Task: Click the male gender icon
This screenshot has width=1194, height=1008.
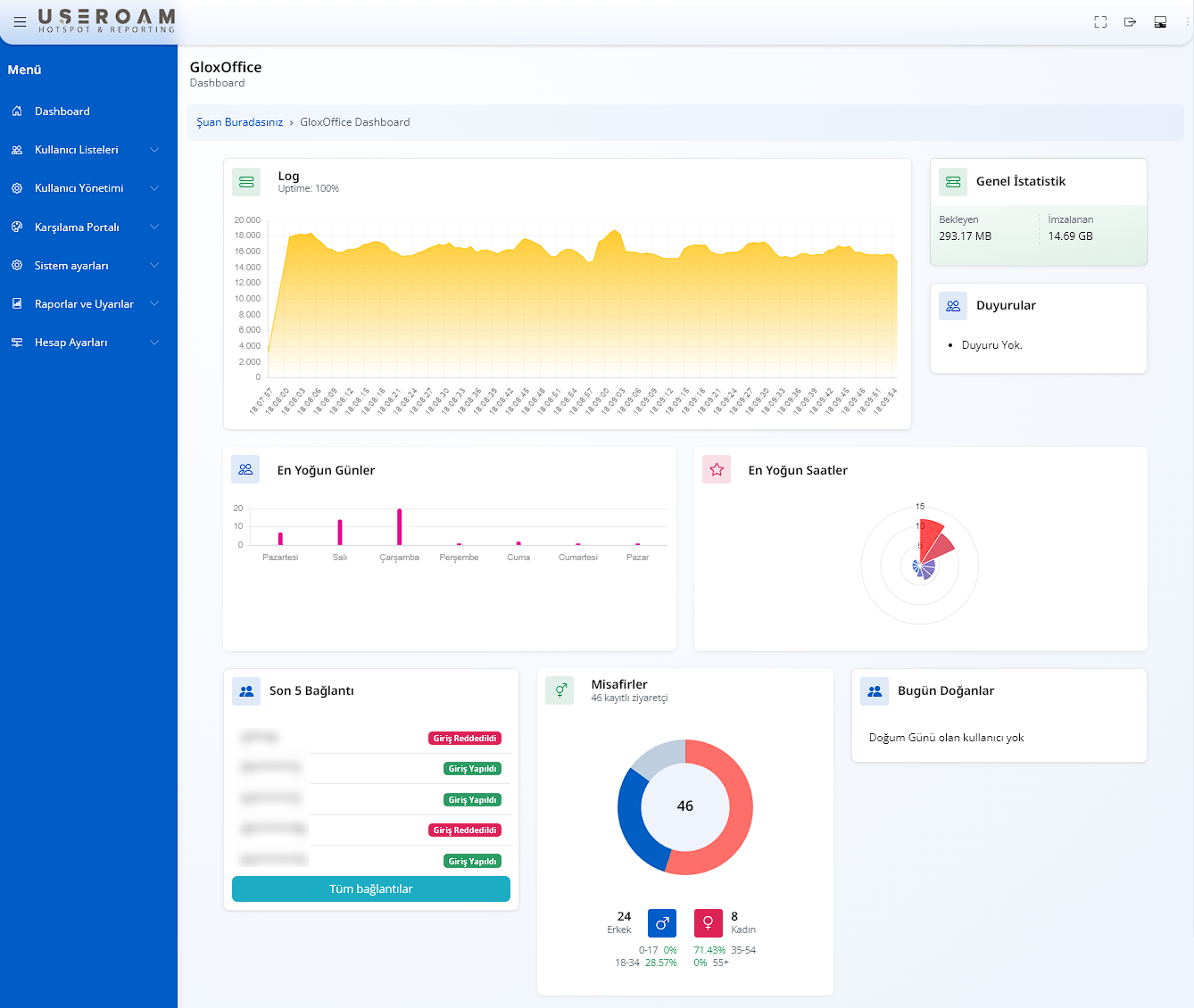Action: tap(662, 923)
